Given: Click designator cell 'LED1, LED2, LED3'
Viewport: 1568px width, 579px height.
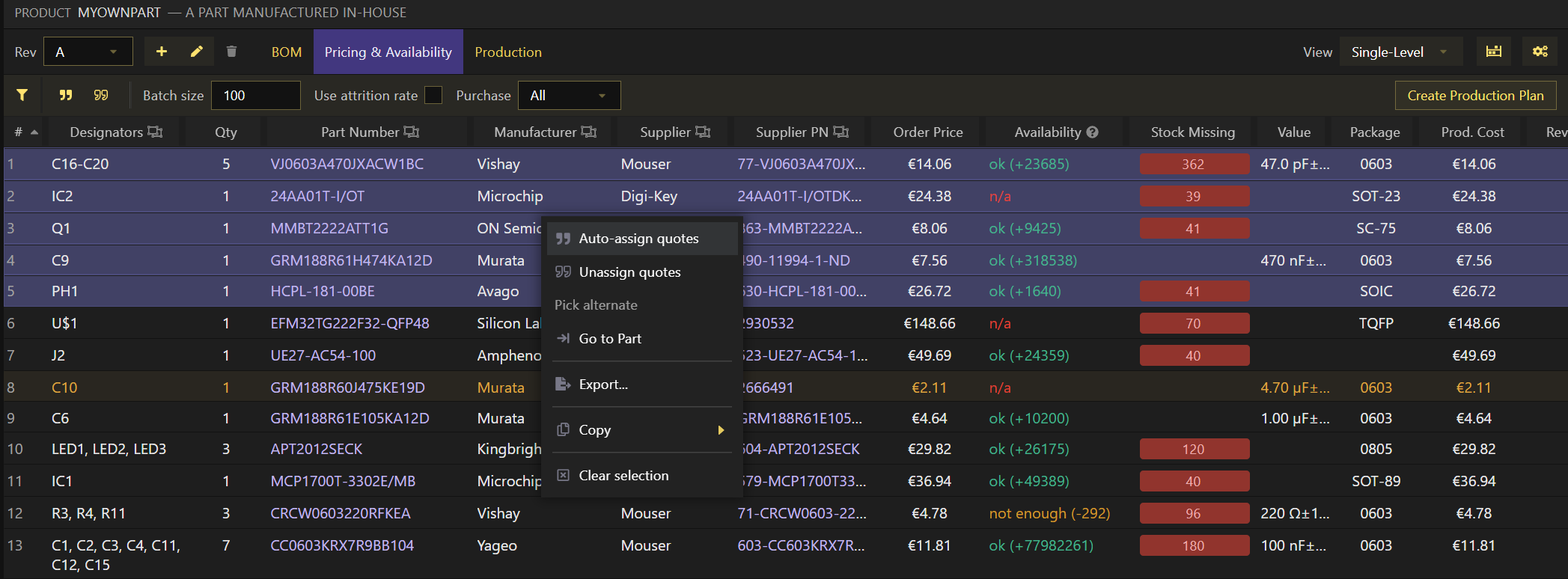Looking at the screenshot, I should [109, 449].
